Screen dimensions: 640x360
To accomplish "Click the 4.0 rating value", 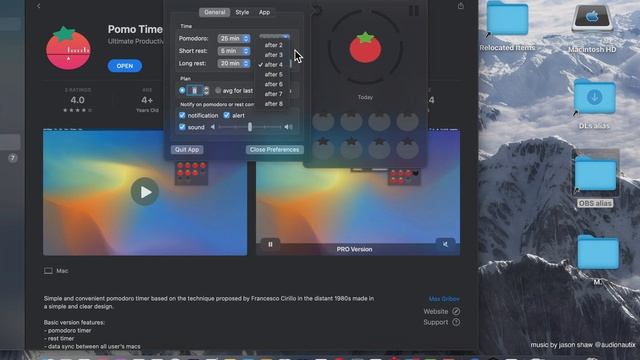I will coord(78,100).
